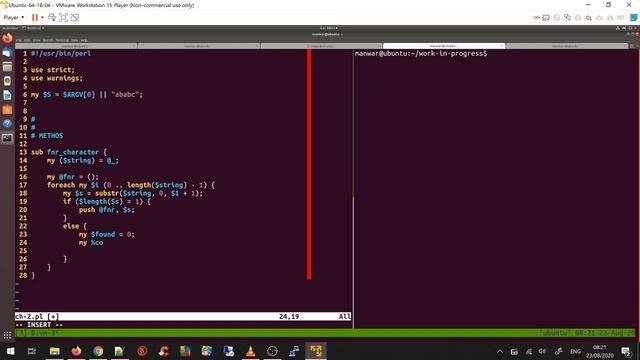Send Ctrl+Alt+Del to the guest
The height and width of the screenshot is (360, 640).
coord(52,18)
